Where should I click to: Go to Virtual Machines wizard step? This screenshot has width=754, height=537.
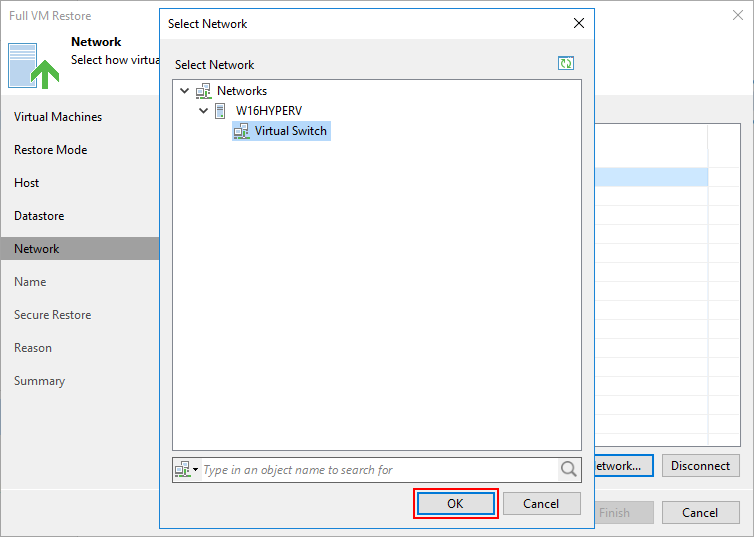pyautogui.click(x=58, y=117)
